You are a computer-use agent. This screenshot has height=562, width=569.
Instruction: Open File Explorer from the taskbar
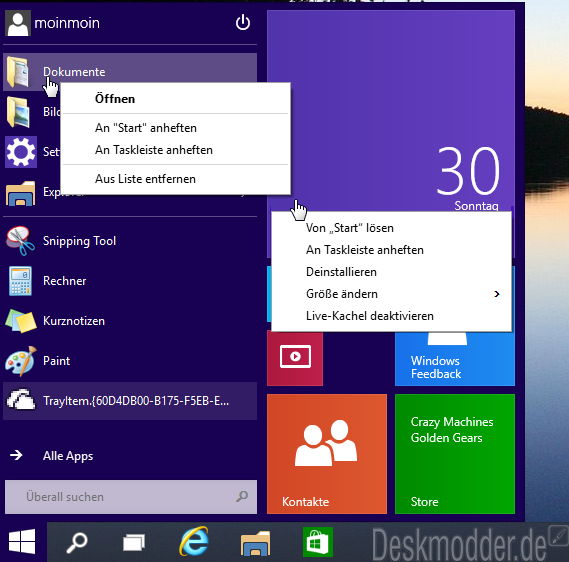point(255,543)
